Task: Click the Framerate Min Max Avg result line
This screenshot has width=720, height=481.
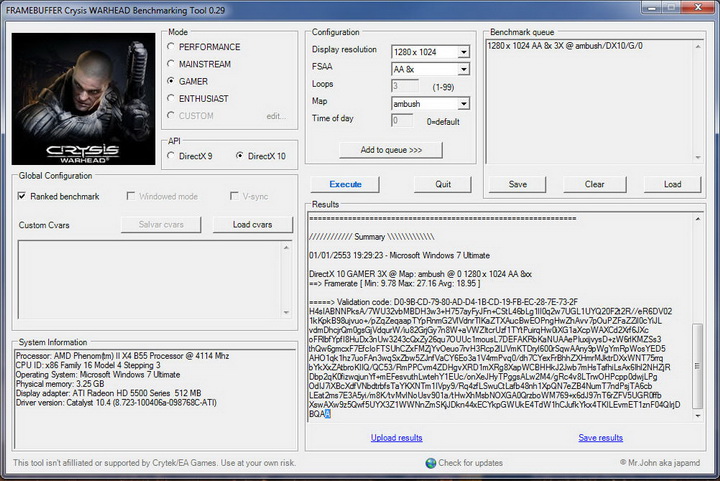Action: pyautogui.click(x=394, y=284)
